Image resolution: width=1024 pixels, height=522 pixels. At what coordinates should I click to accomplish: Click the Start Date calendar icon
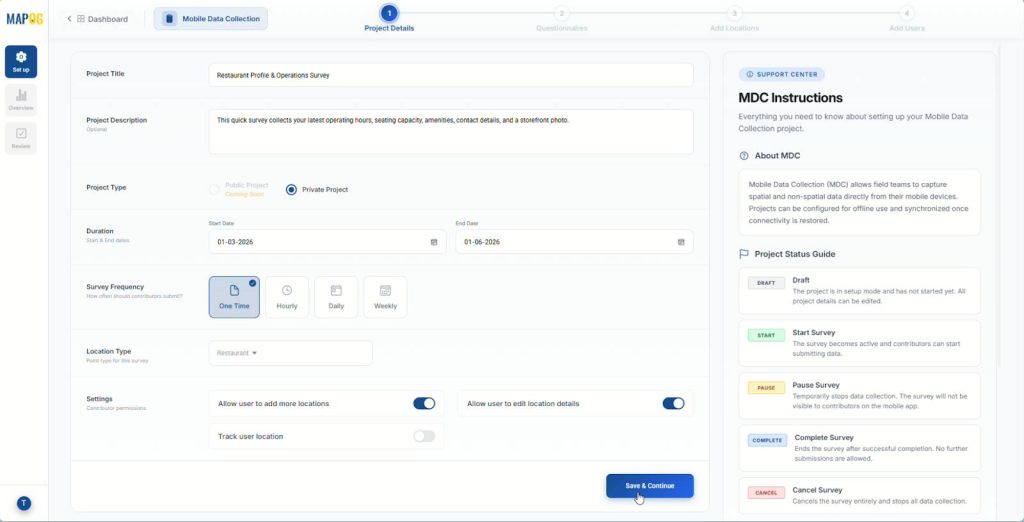[434, 242]
